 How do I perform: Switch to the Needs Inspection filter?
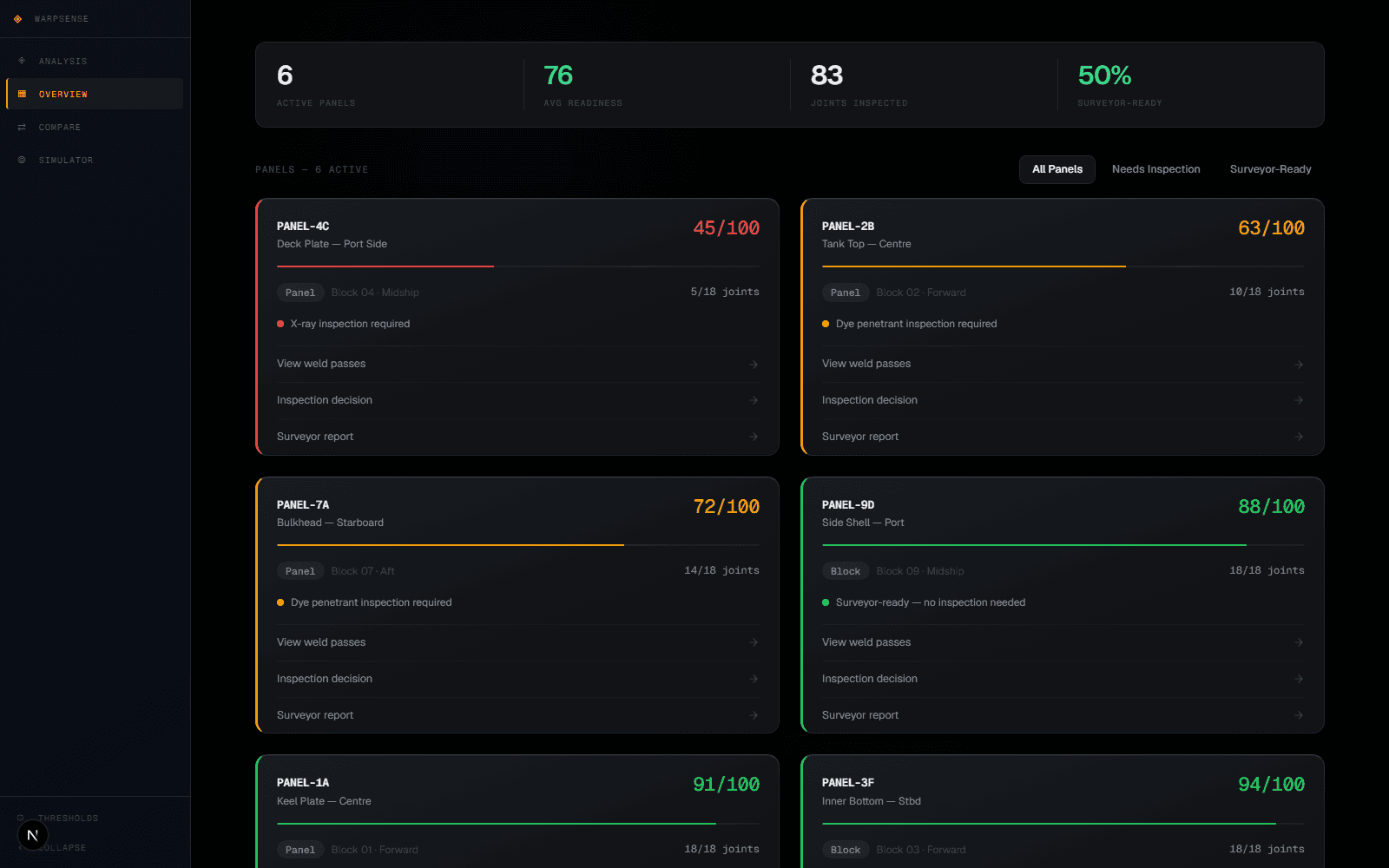[x=1155, y=169]
